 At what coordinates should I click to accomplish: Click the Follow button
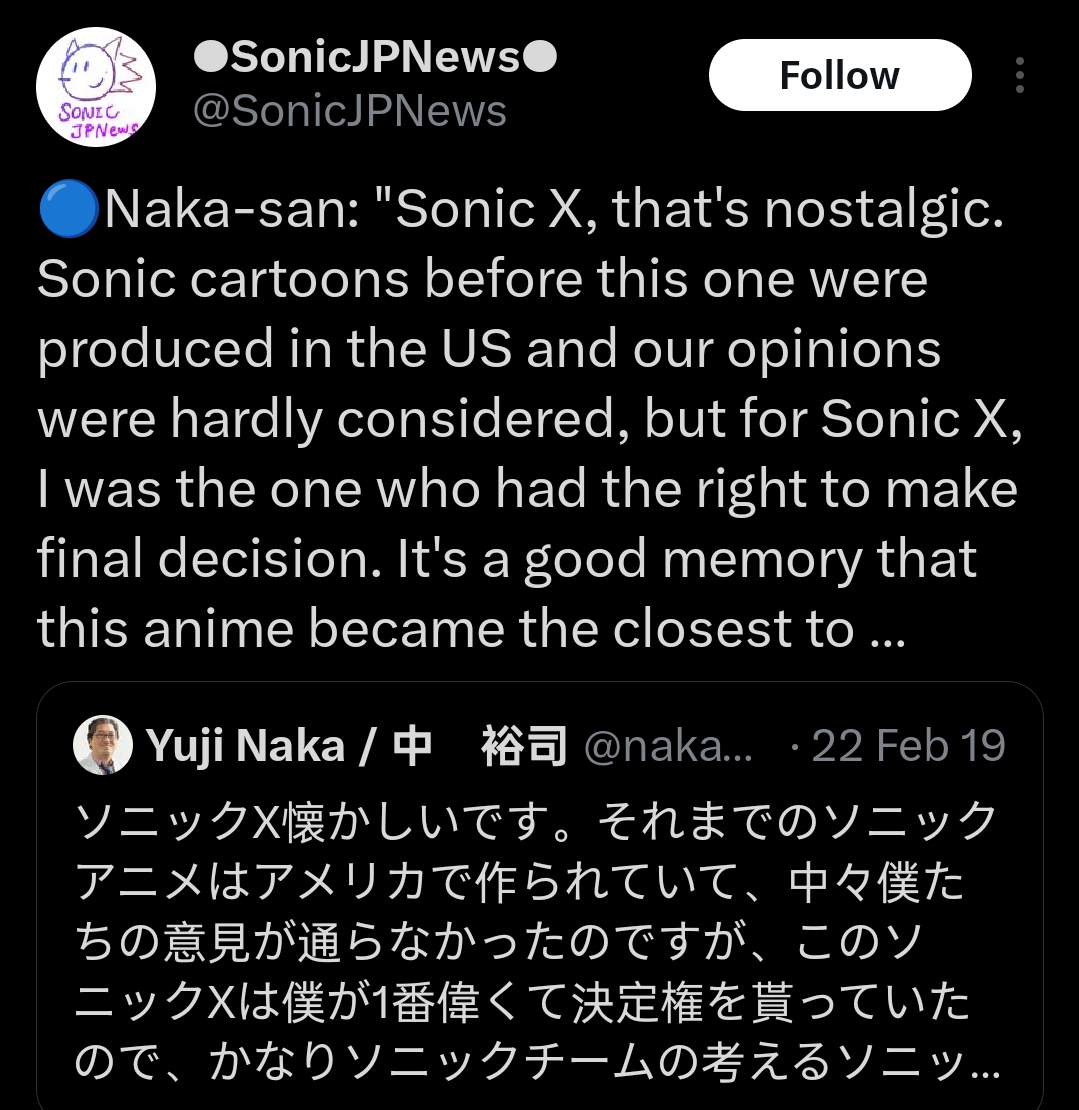[840, 75]
